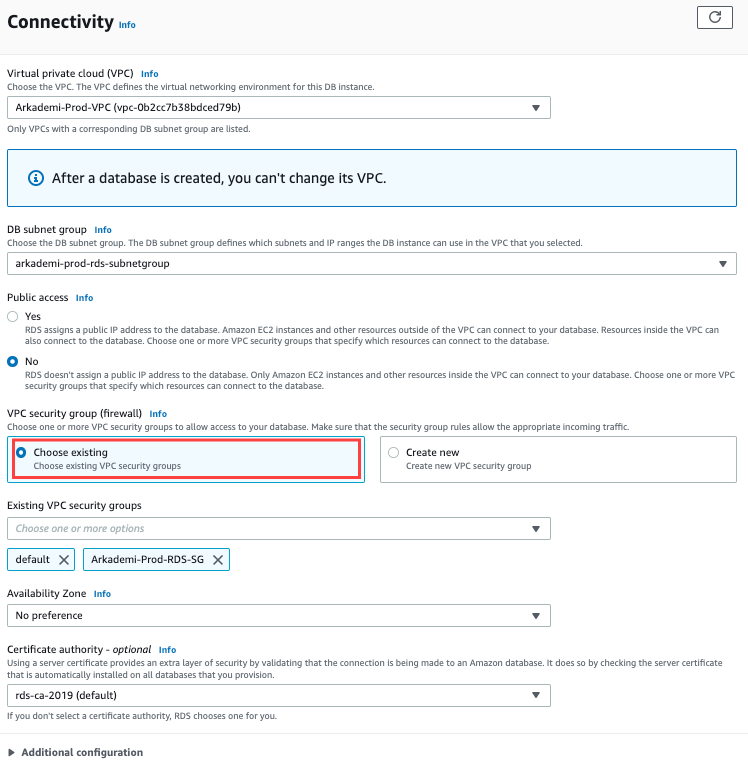The image size is (748, 766).
Task: Click the info circle icon in the VPC notice
Action: pos(36,179)
